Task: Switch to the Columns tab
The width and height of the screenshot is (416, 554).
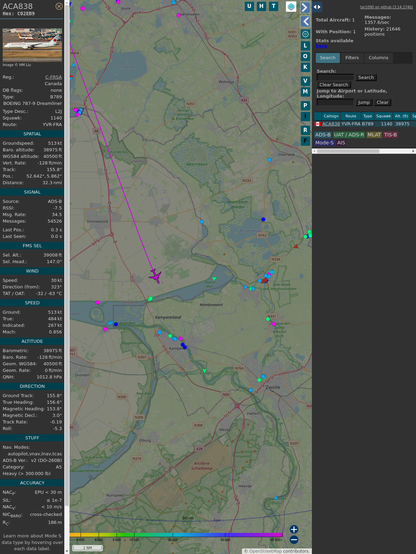Action: (378, 58)
